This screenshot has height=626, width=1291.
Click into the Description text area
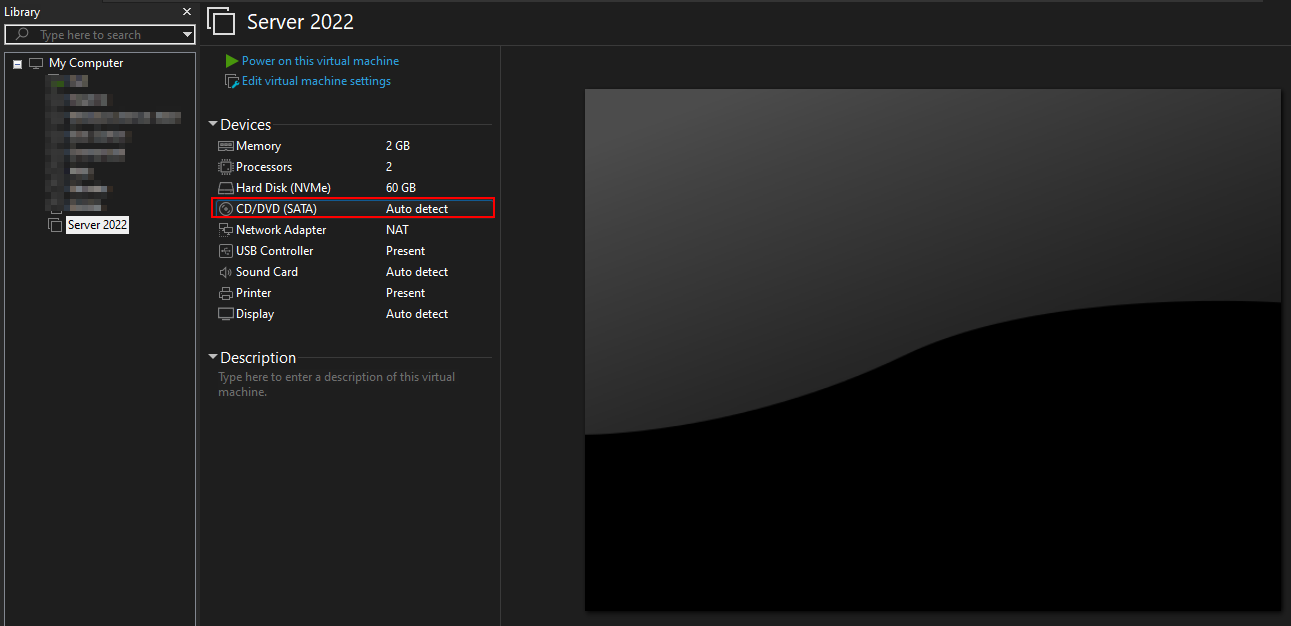337,385
